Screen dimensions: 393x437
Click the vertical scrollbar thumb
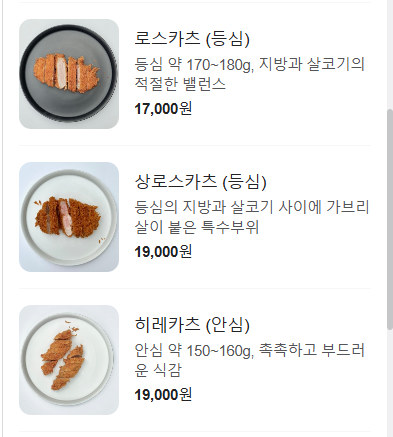[x=390, y=219]
